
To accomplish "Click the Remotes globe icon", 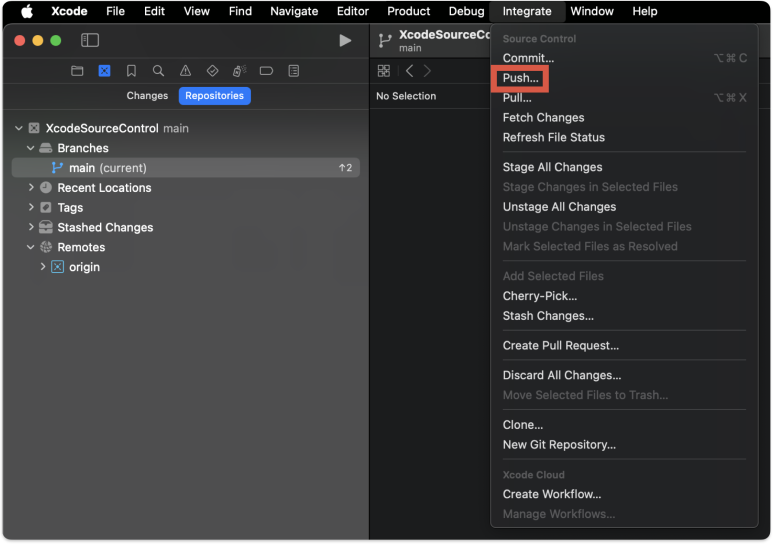I will [46, 247].
